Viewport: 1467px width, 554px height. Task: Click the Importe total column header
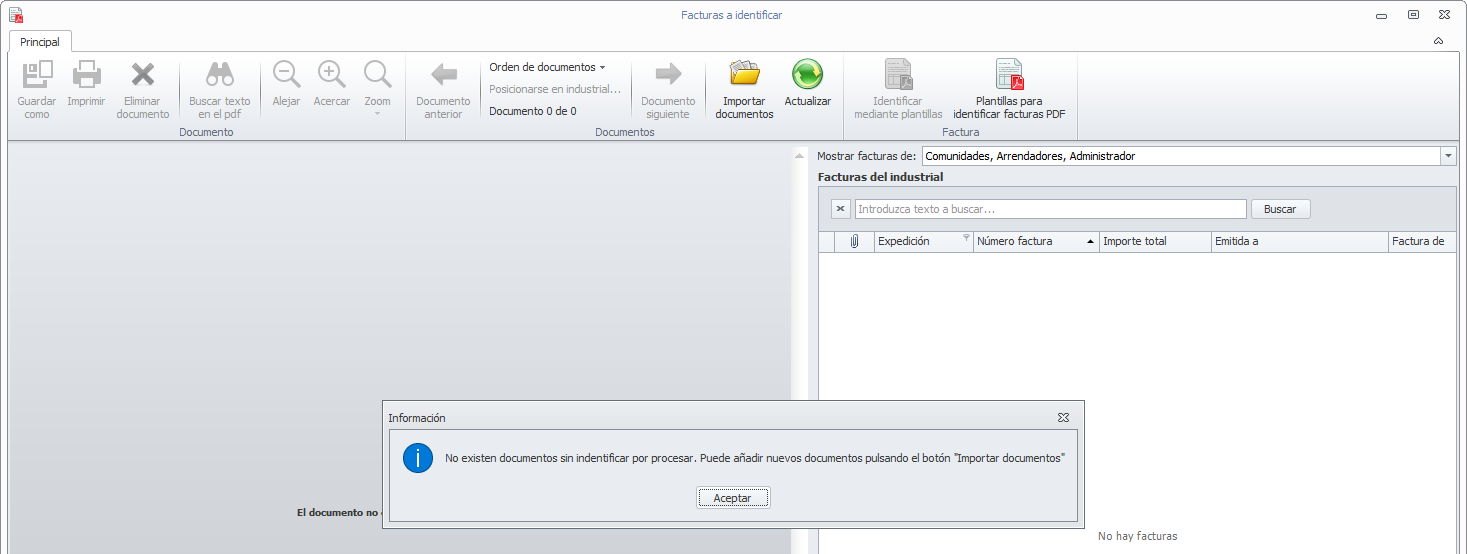pyautogui.click(x=1155, y=241)
